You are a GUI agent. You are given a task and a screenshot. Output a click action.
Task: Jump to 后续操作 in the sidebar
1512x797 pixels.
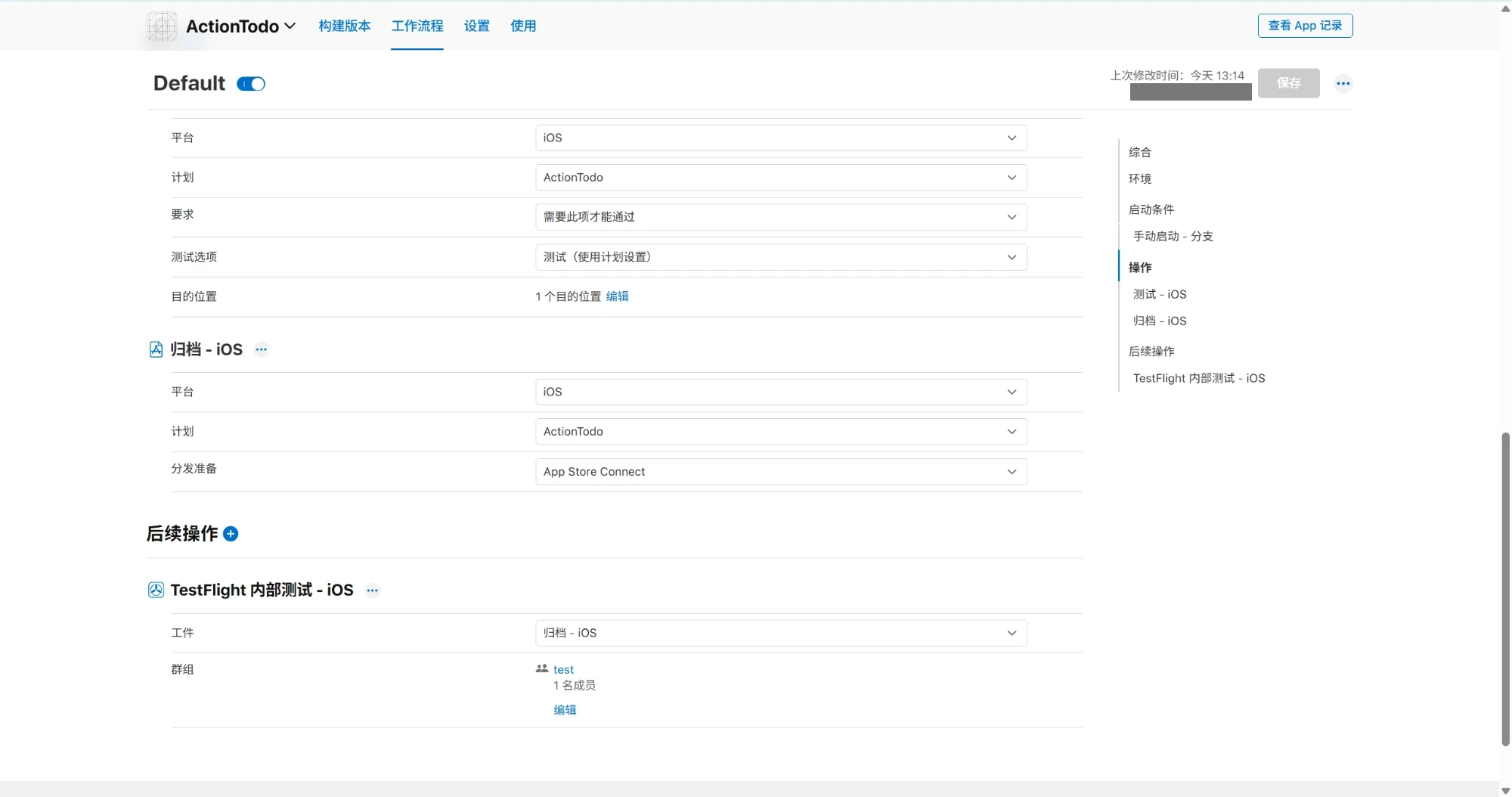pyautogui.click(x=1151, y=351)
